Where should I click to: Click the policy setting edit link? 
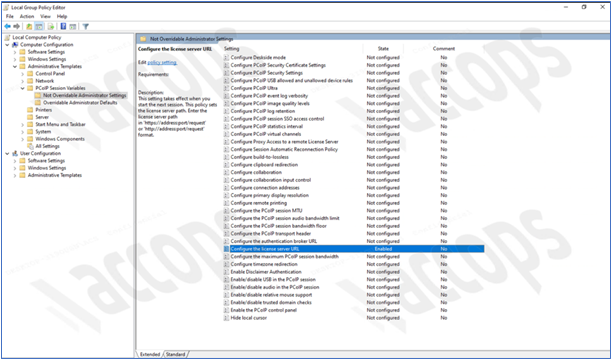point(162,62)
